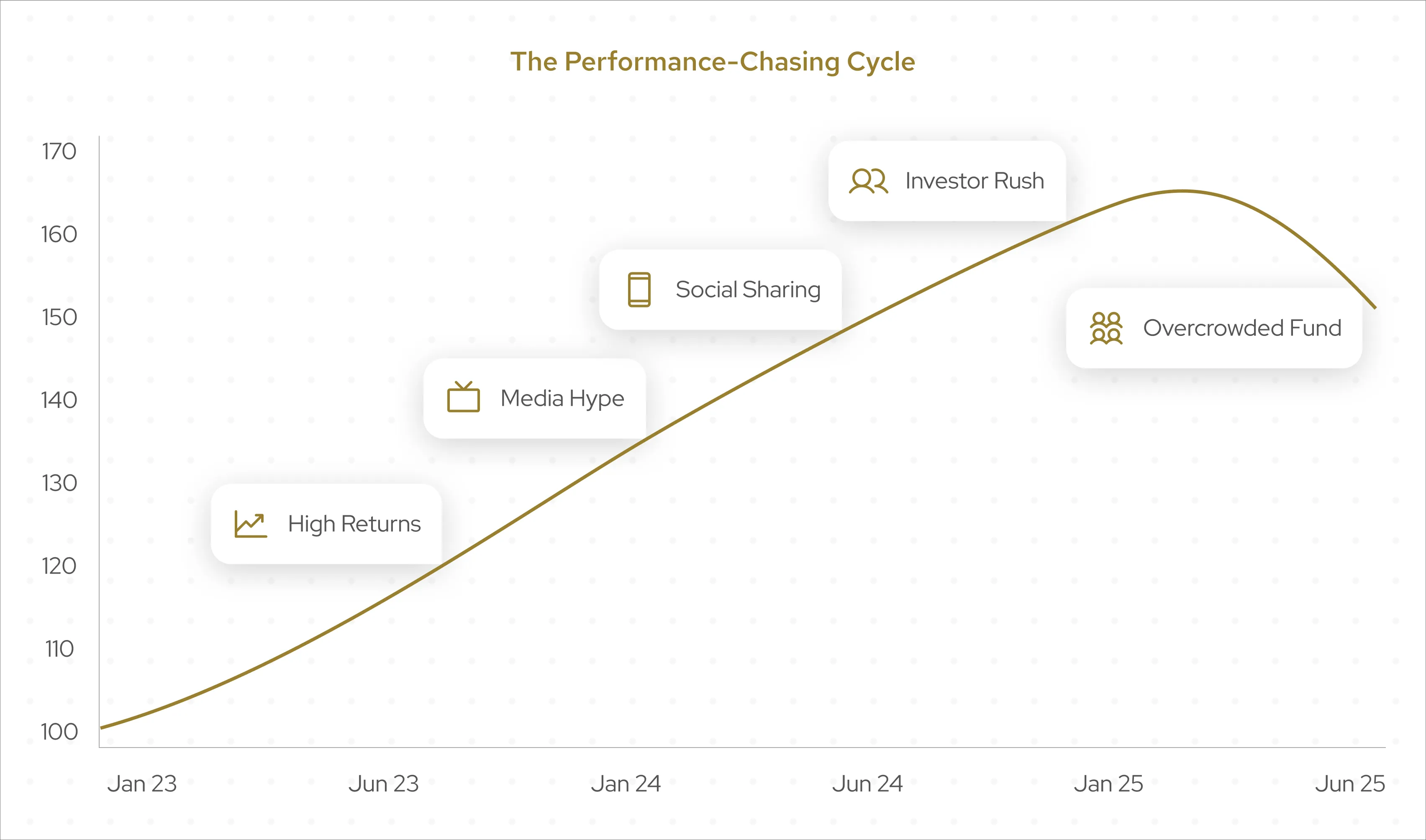The image size is (1426, 840).
Task: Click the High Returns line chart icon
Action: coord(251,524)
